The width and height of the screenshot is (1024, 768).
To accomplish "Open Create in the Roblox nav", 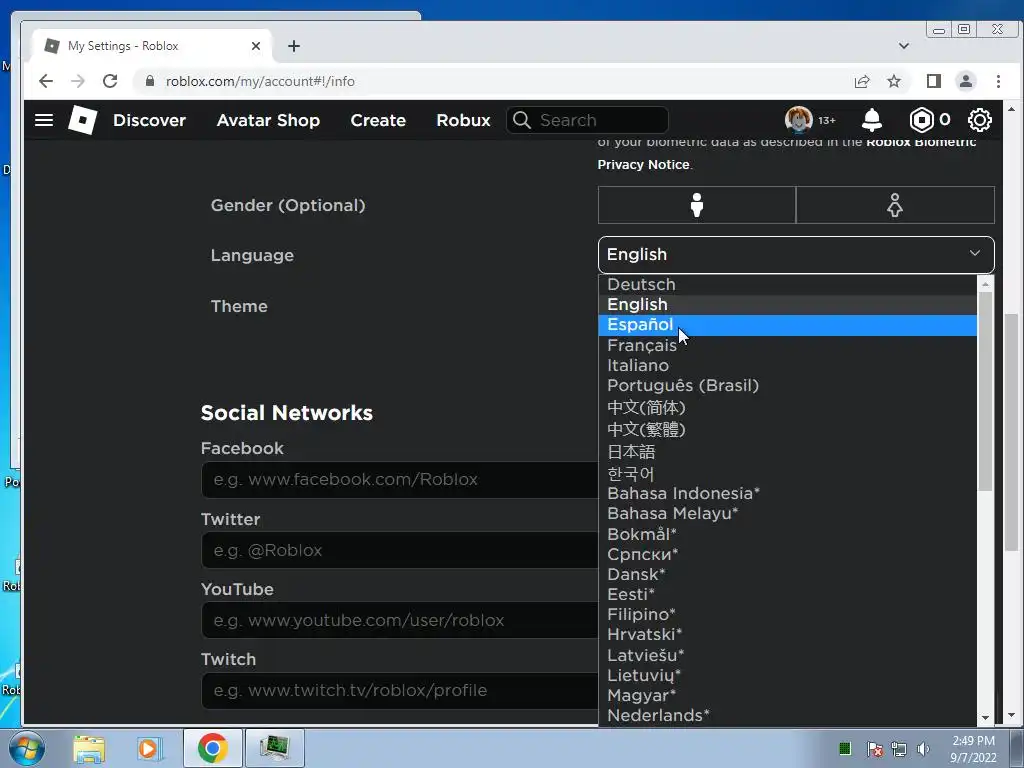I will point(378,120).
